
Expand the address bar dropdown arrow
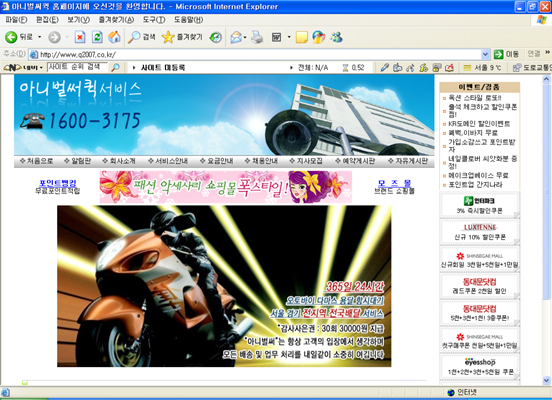coord(485,54)
